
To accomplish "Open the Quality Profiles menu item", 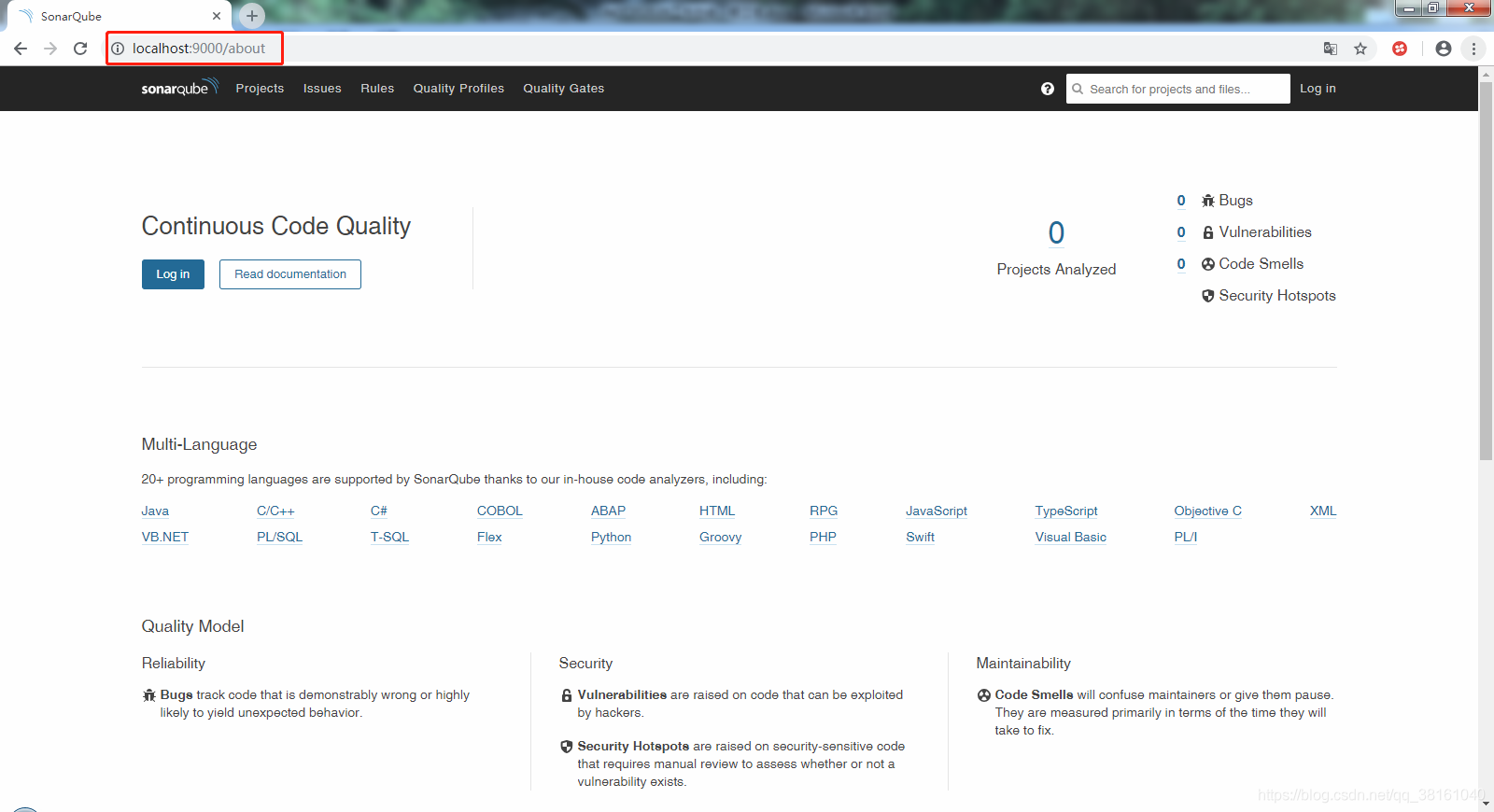I will click(458, 89).
